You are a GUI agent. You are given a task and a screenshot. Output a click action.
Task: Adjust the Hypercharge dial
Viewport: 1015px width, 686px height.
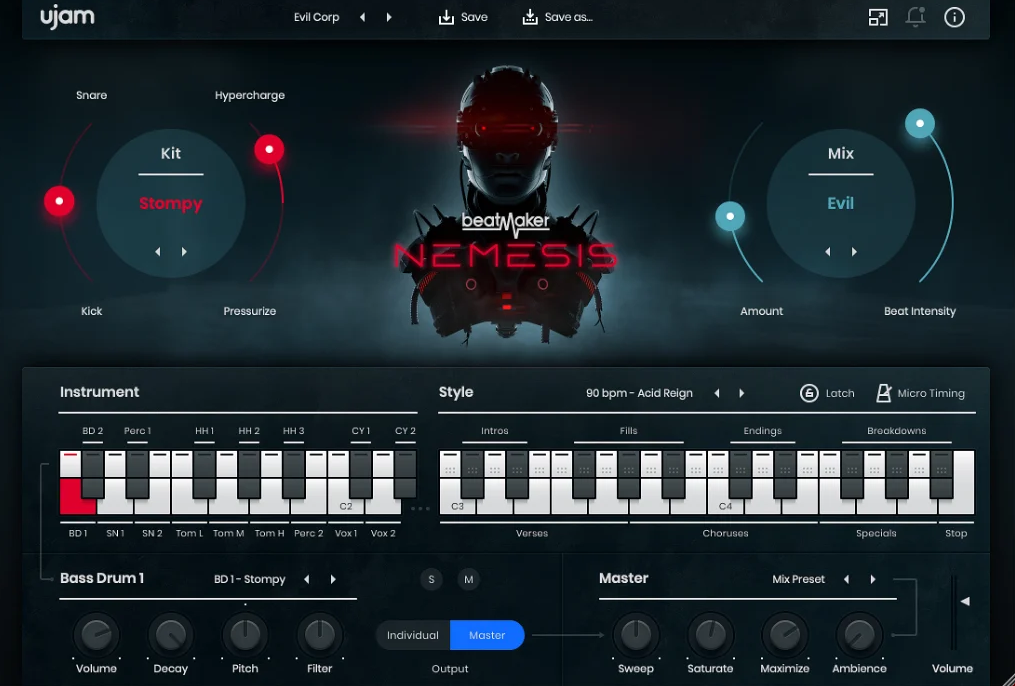pos(269,149)
